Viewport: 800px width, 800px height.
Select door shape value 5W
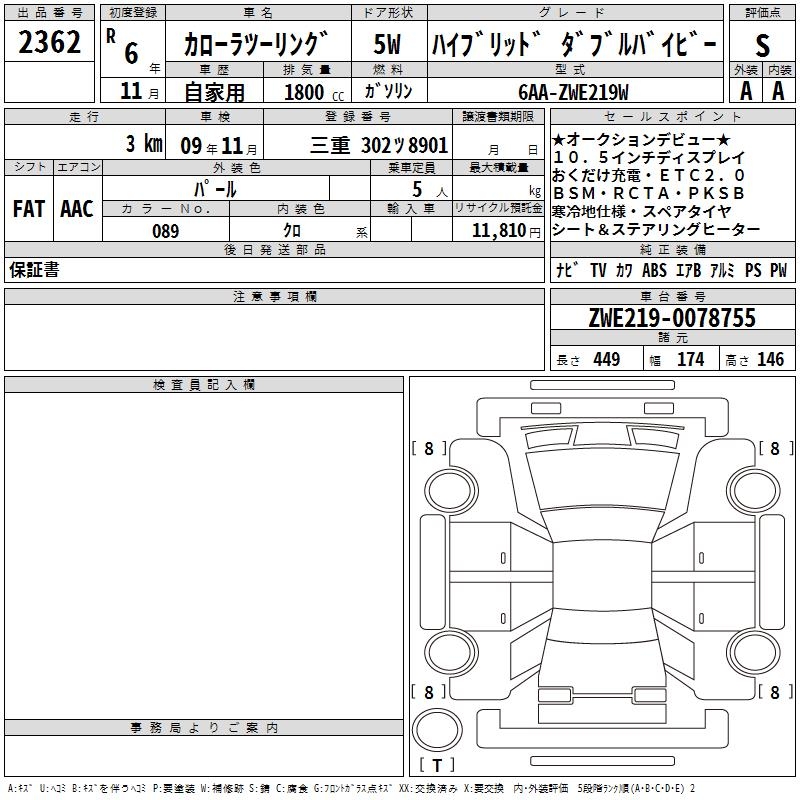click(388, 44)
